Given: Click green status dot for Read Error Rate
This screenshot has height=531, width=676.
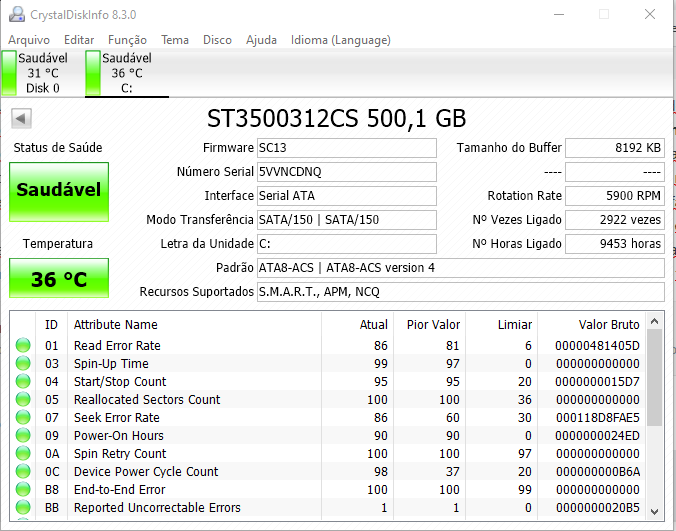Looking at the screenshot, I should pyautogui.click(x=23, y=345).
